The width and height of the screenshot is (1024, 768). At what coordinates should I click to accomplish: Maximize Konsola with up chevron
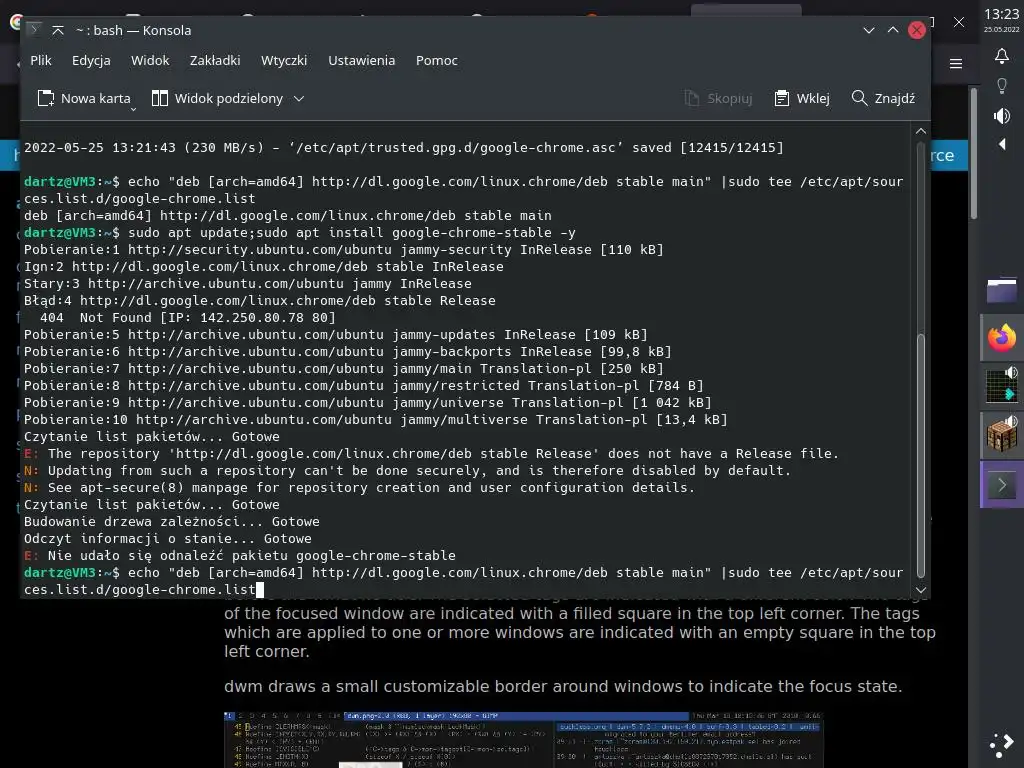(x=893, y=30)
